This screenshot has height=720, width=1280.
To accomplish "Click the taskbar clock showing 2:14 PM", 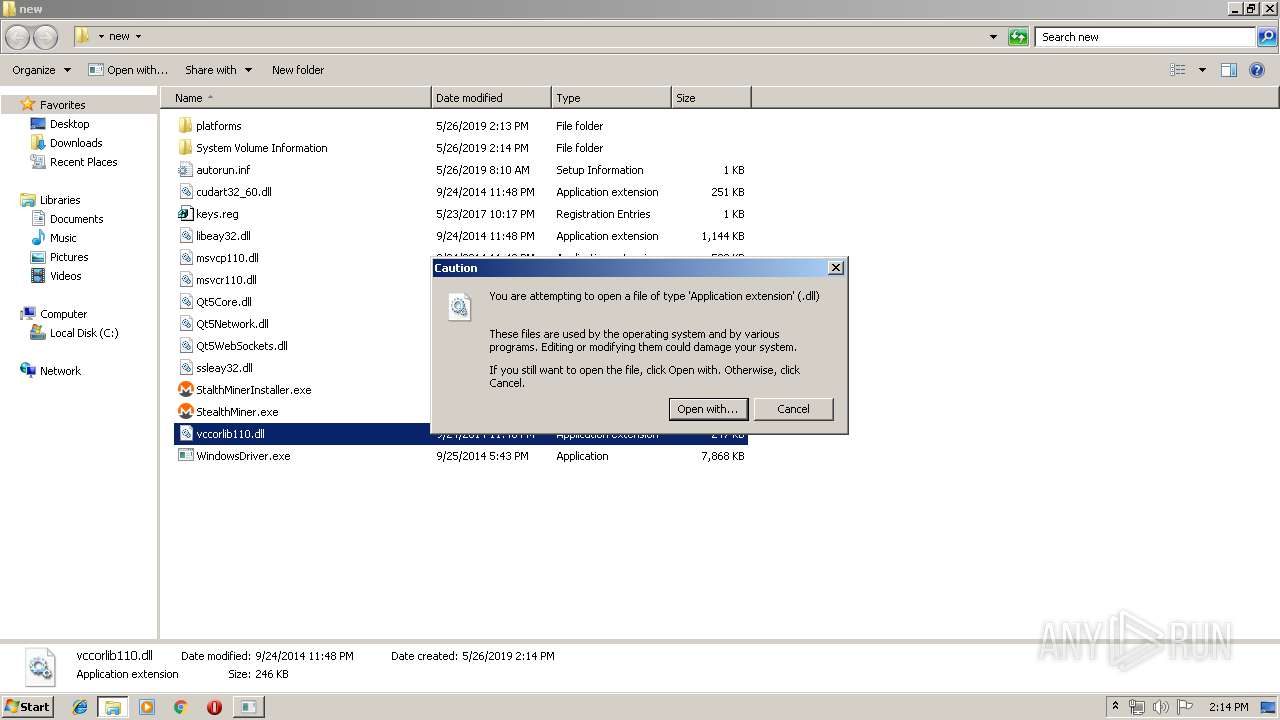I will tap(1229, 707).
